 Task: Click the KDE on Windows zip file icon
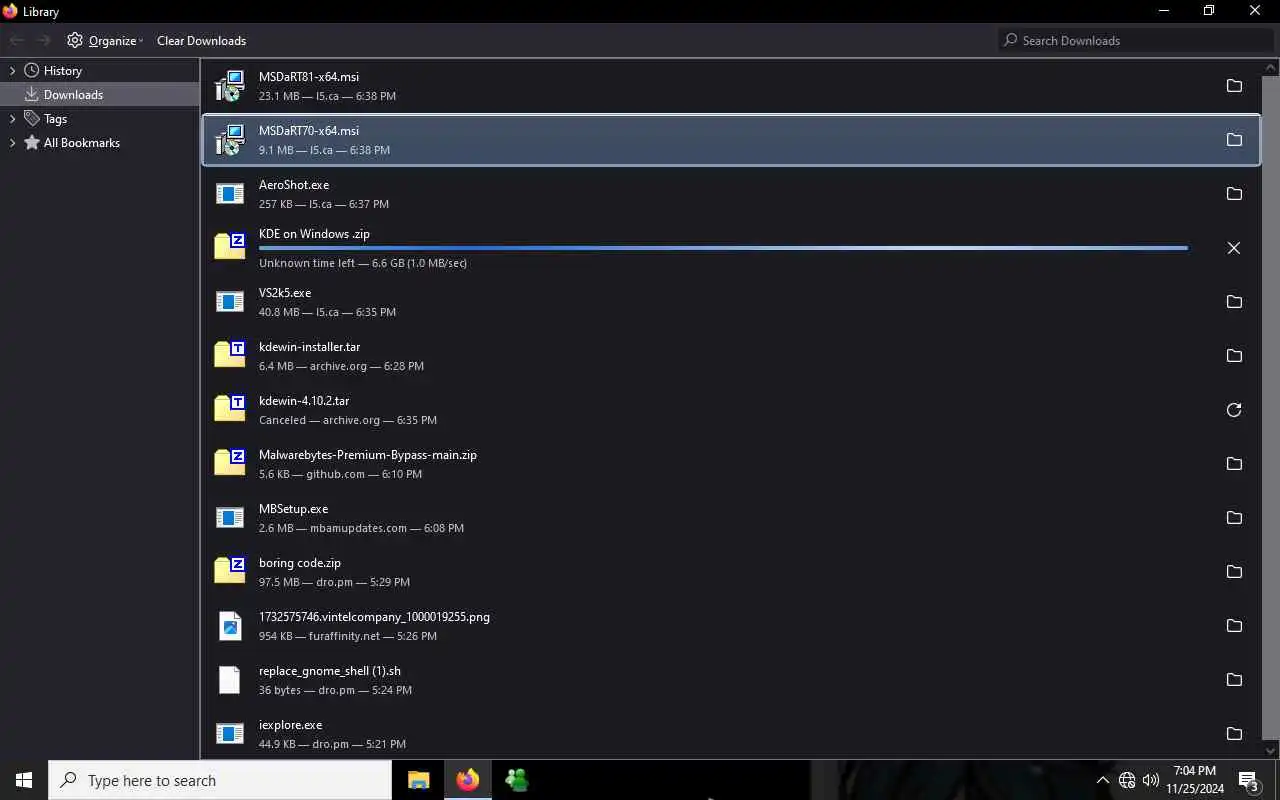(230, 248)
